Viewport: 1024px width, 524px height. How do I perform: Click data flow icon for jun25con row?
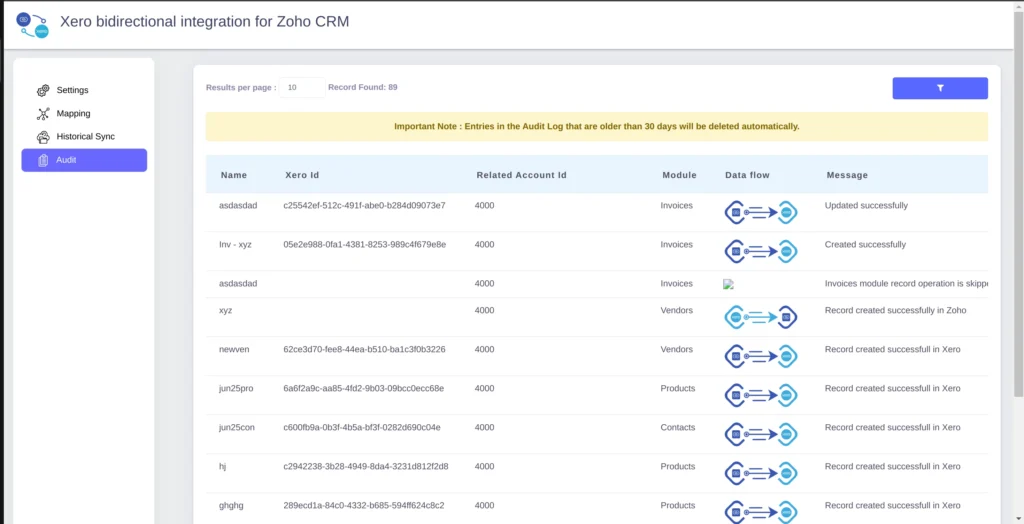click(x=761, y=434)
